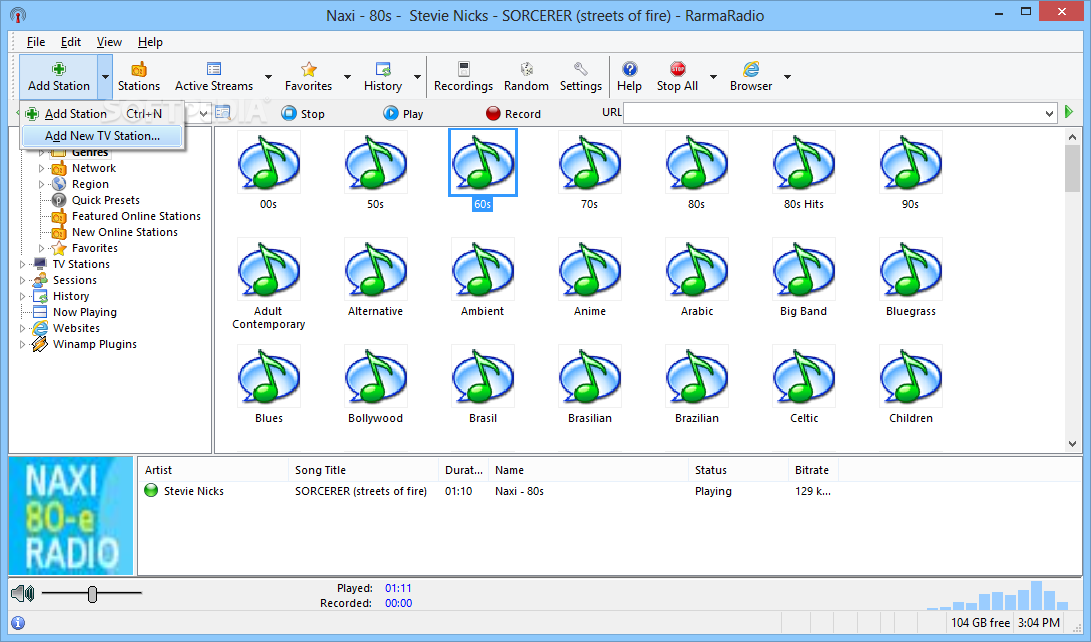Mute audio with the speaker icon
This screenshot has height=642, width=1091.
point(22,593)
